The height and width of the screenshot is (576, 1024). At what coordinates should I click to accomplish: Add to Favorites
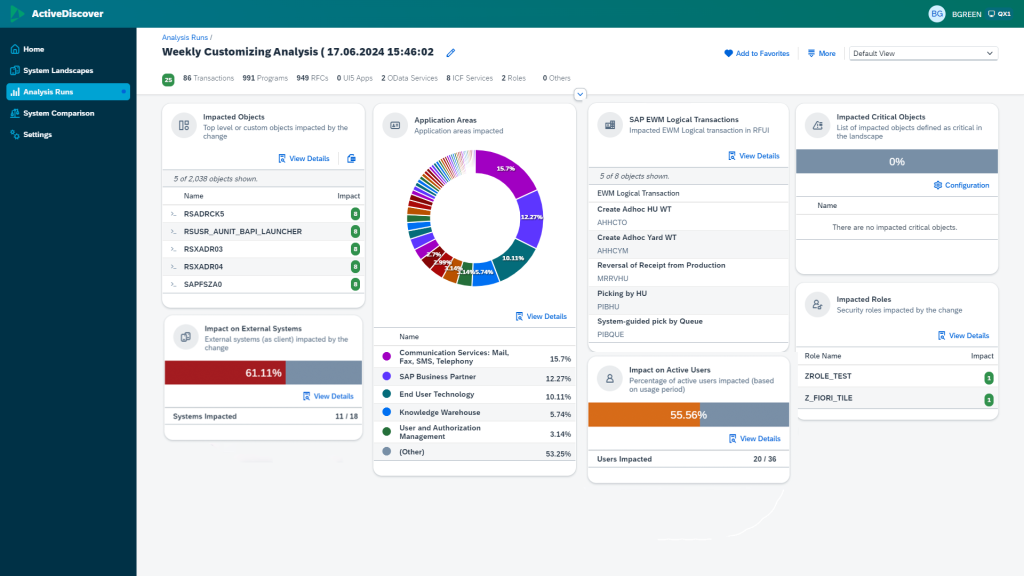click(x=757, y=54)
